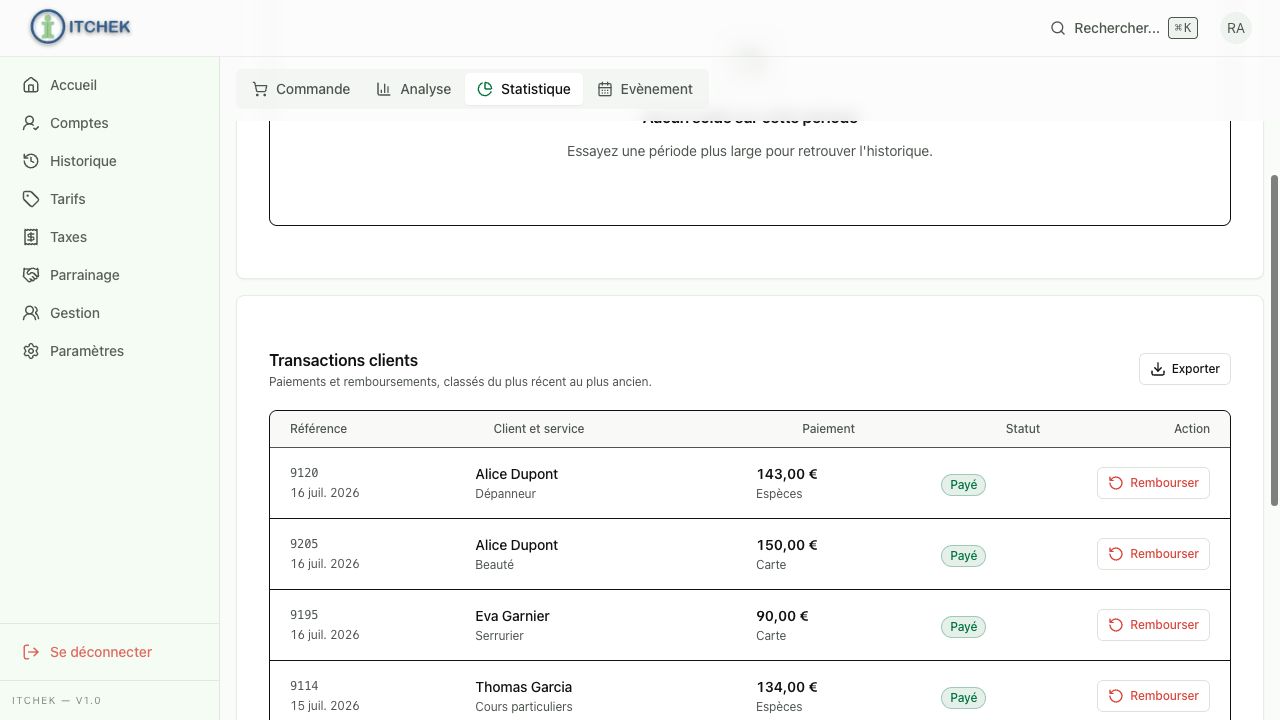
Task: Open the Evènement tab
Action: [x=645, y=89]
